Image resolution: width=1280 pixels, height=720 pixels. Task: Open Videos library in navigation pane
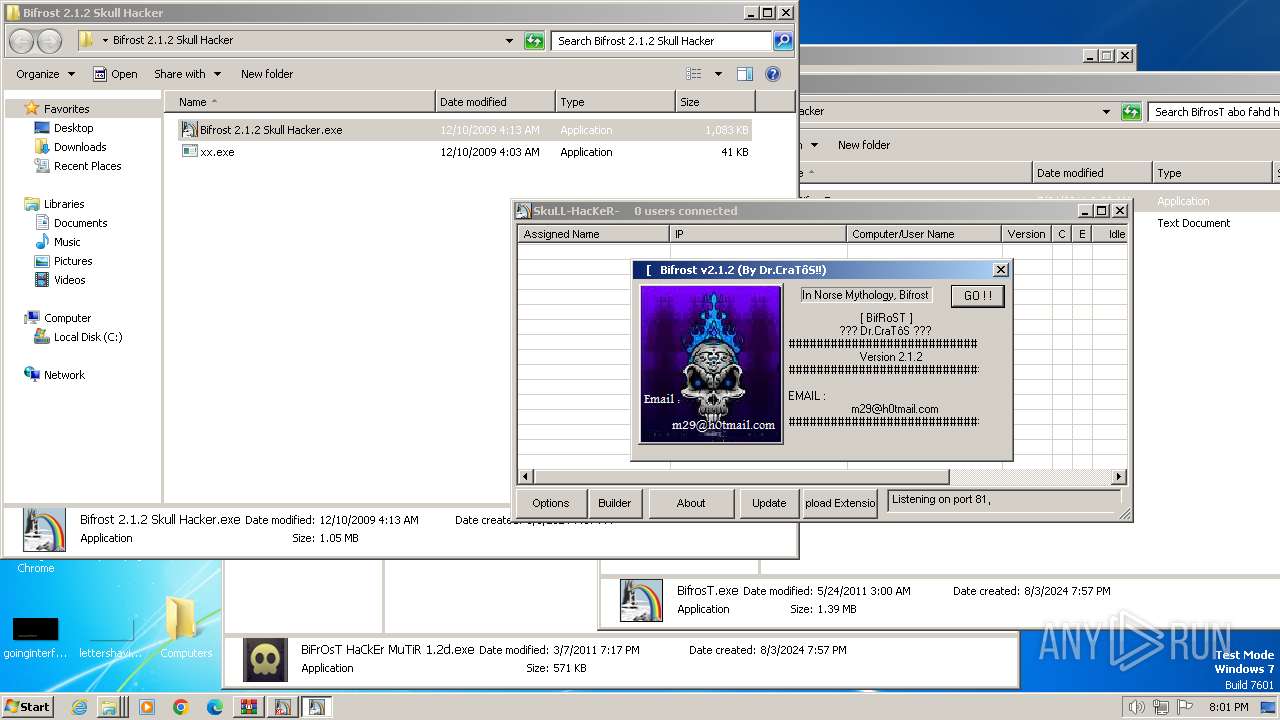point(70,280)
